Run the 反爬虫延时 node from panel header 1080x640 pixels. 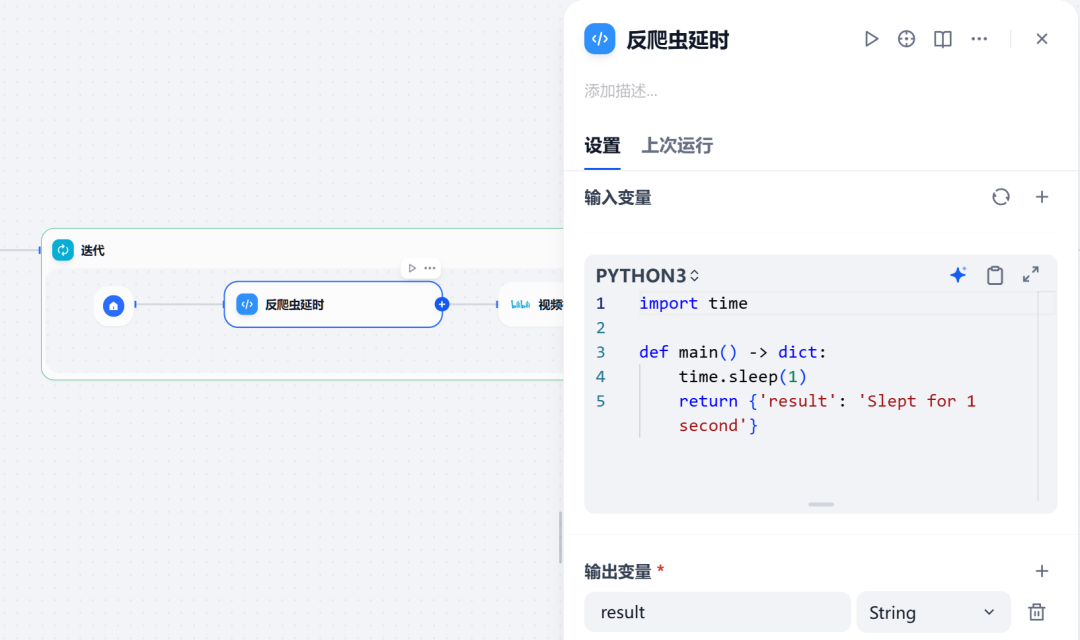pyautogui.click(x=871, y=39)
